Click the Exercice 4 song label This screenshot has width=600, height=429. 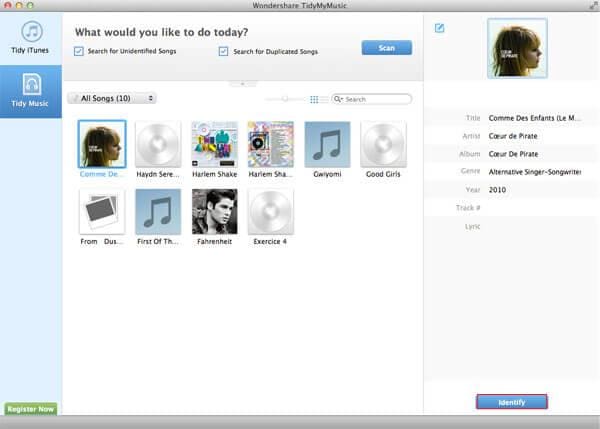tap(270, 241)
